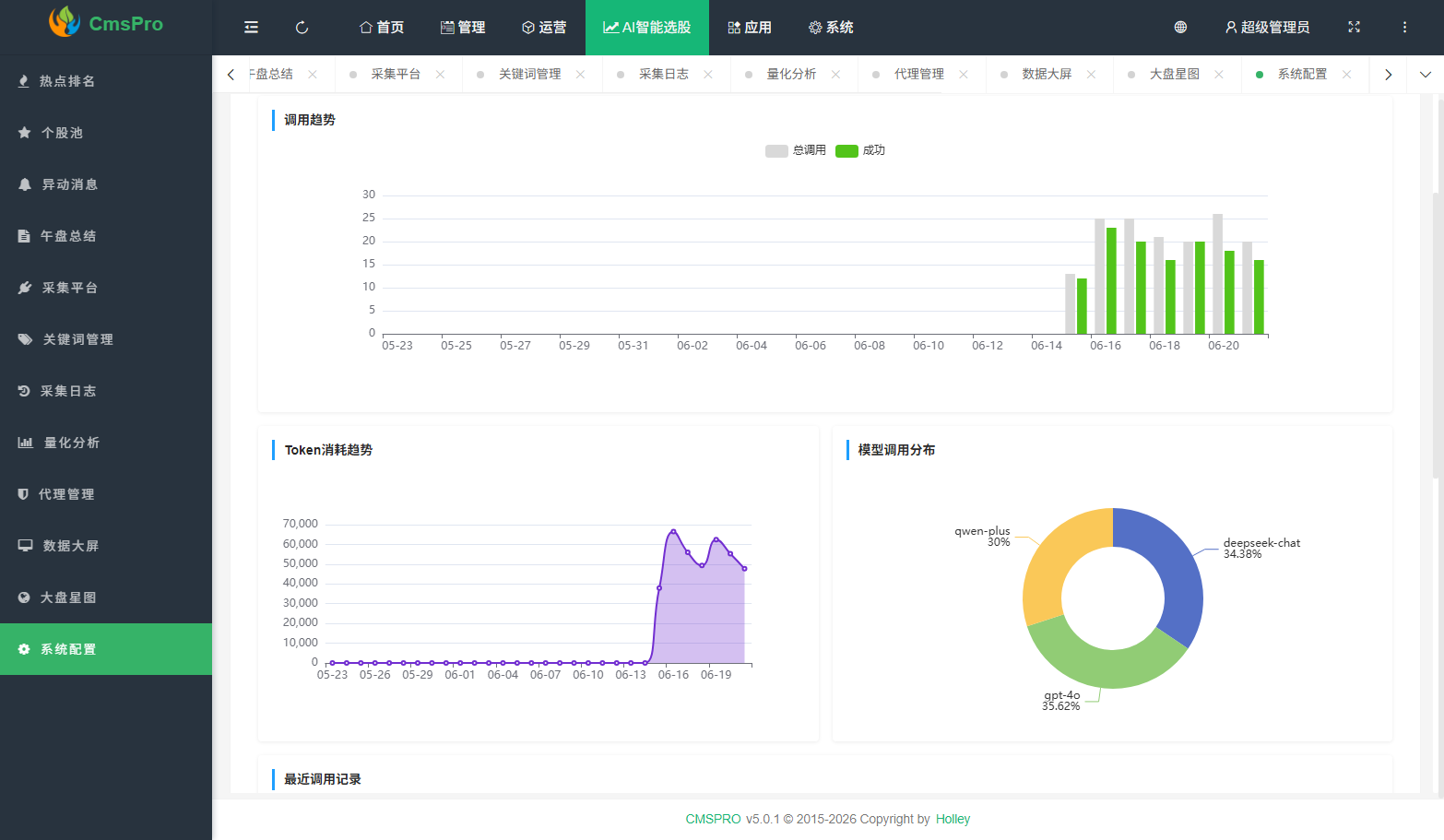The width and height of the screenshot is (1444, 840).
Task: Open the vertical three-dots more menu
Action: (x=1404, y=28)
